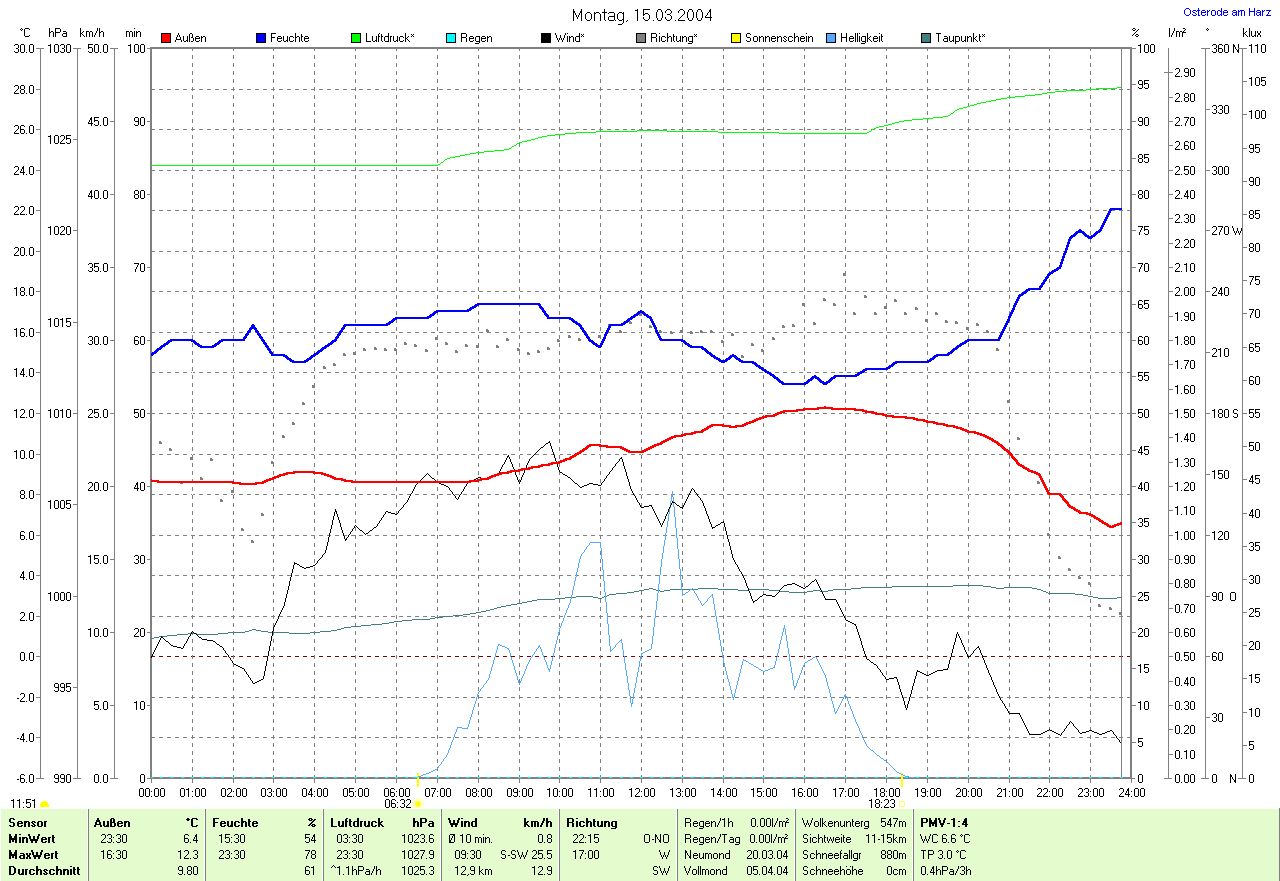The height and width of the screenshot is (881, 1280).
Task: Click the yellow sun icon beside 11:51
Action: click(45, 804)
